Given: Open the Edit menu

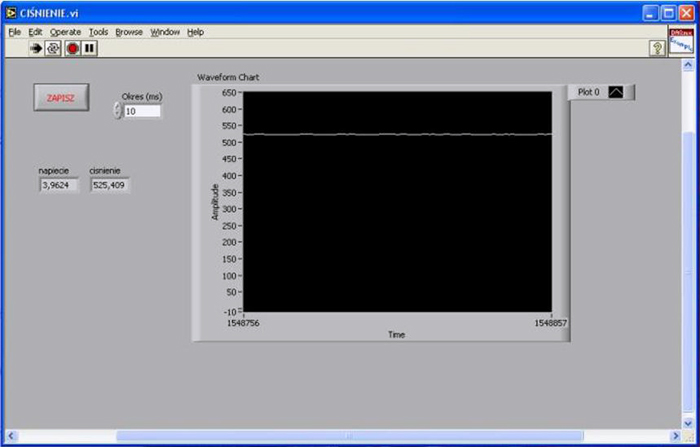Looking at the screenshot, I should tap(35, 32).
